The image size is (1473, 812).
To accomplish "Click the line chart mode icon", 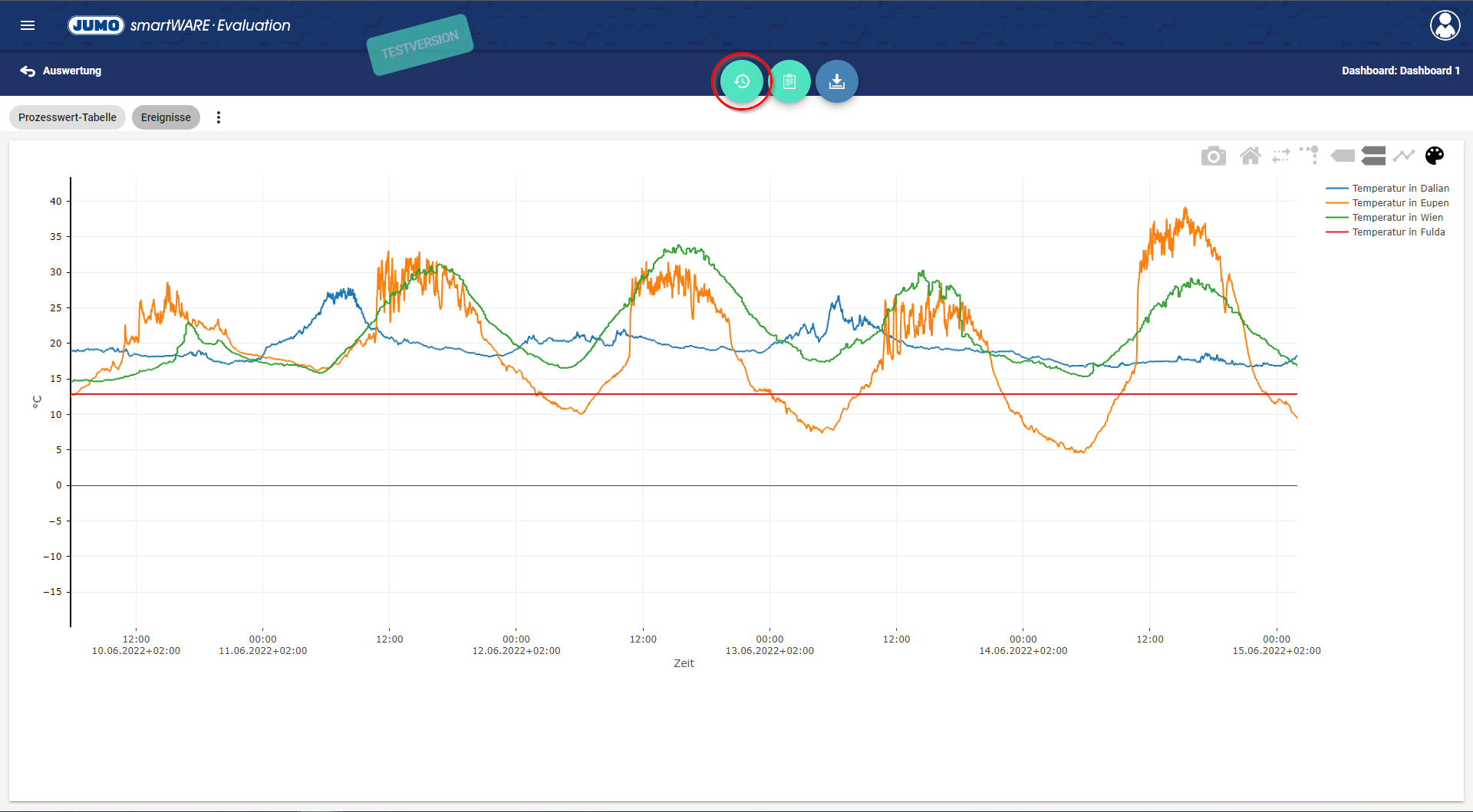I will (1403, 156).
